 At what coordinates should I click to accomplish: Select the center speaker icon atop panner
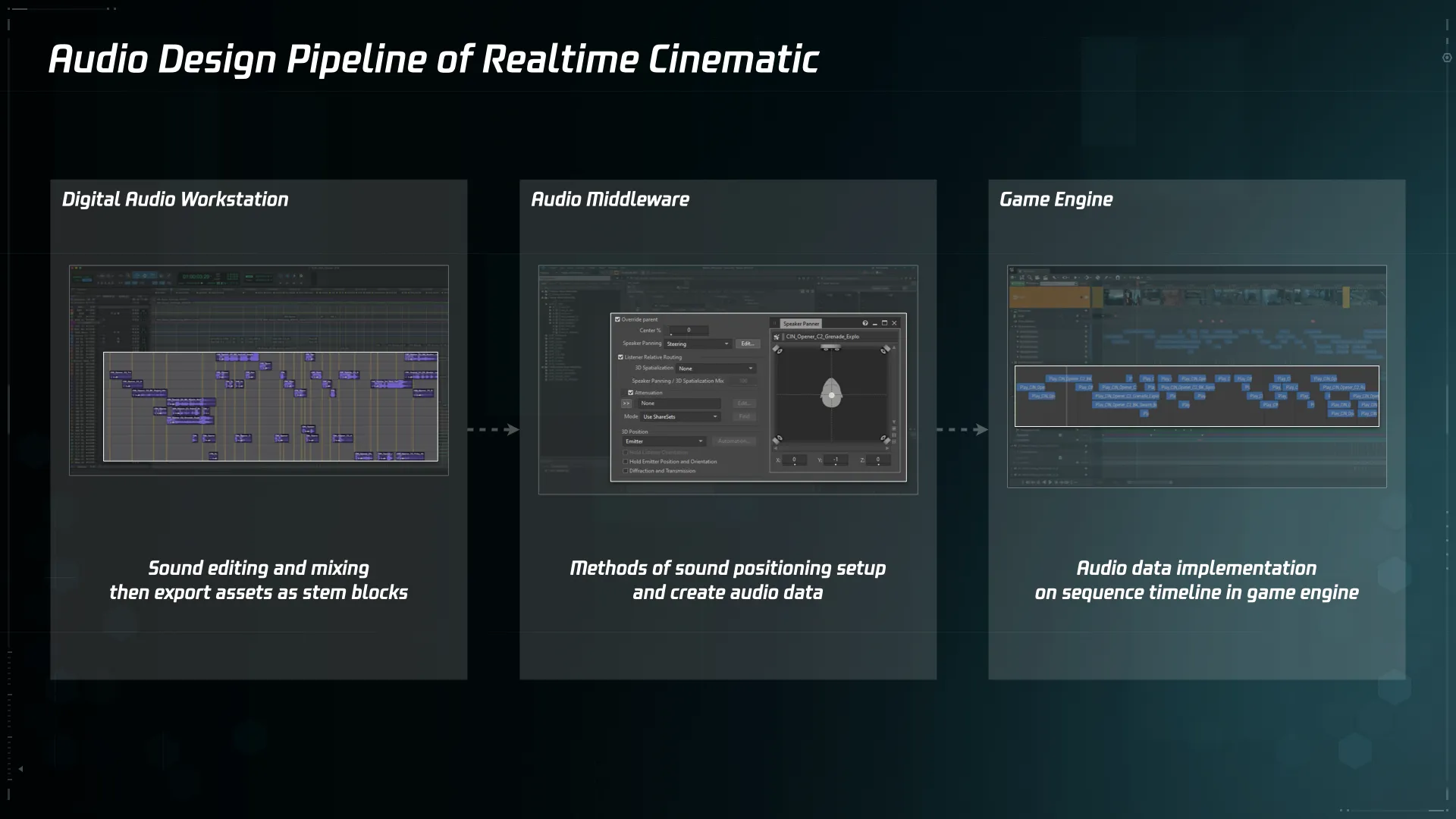(831, 347)
